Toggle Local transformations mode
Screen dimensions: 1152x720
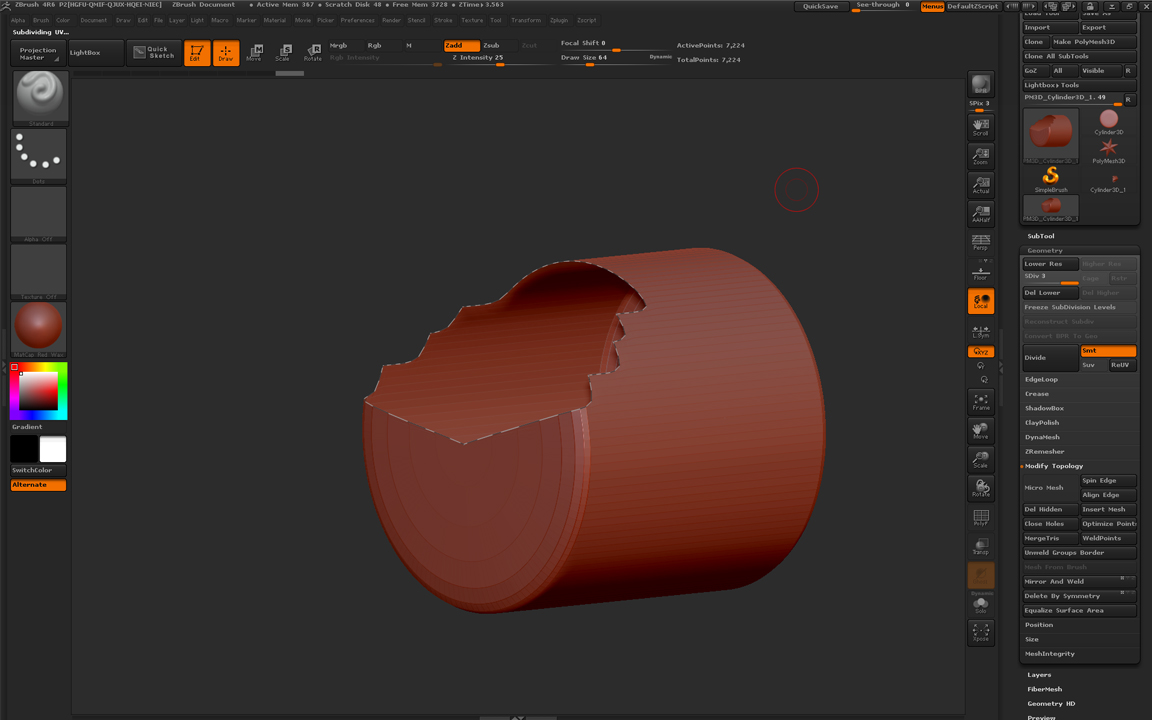[981, 301]
